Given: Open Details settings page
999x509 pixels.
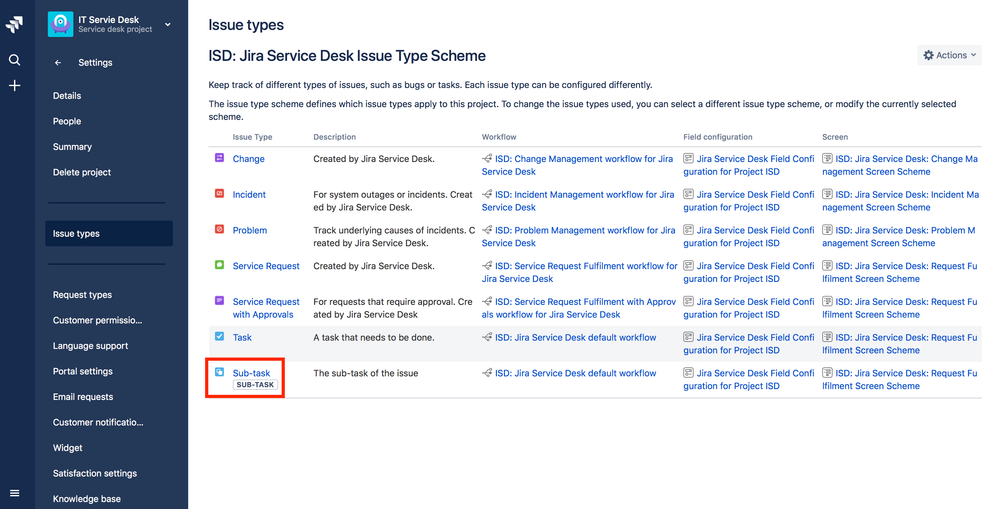Looking at the screenshot, I should pos(67,96).
